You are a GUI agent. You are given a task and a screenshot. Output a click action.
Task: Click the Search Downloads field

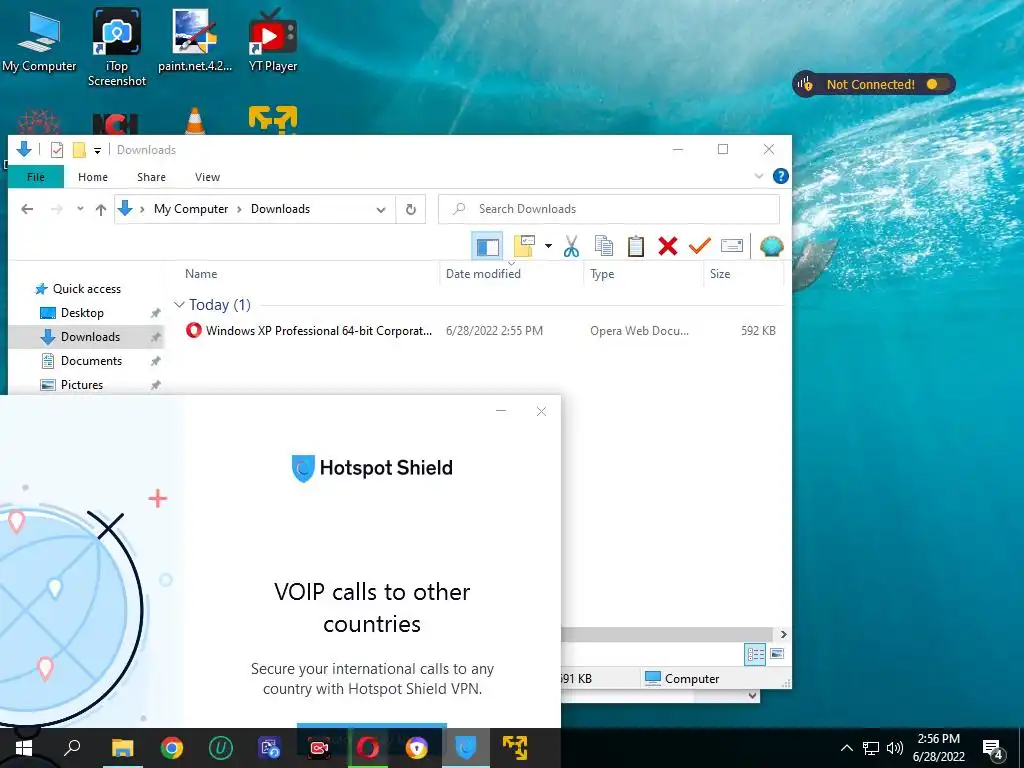pos(609,209)
